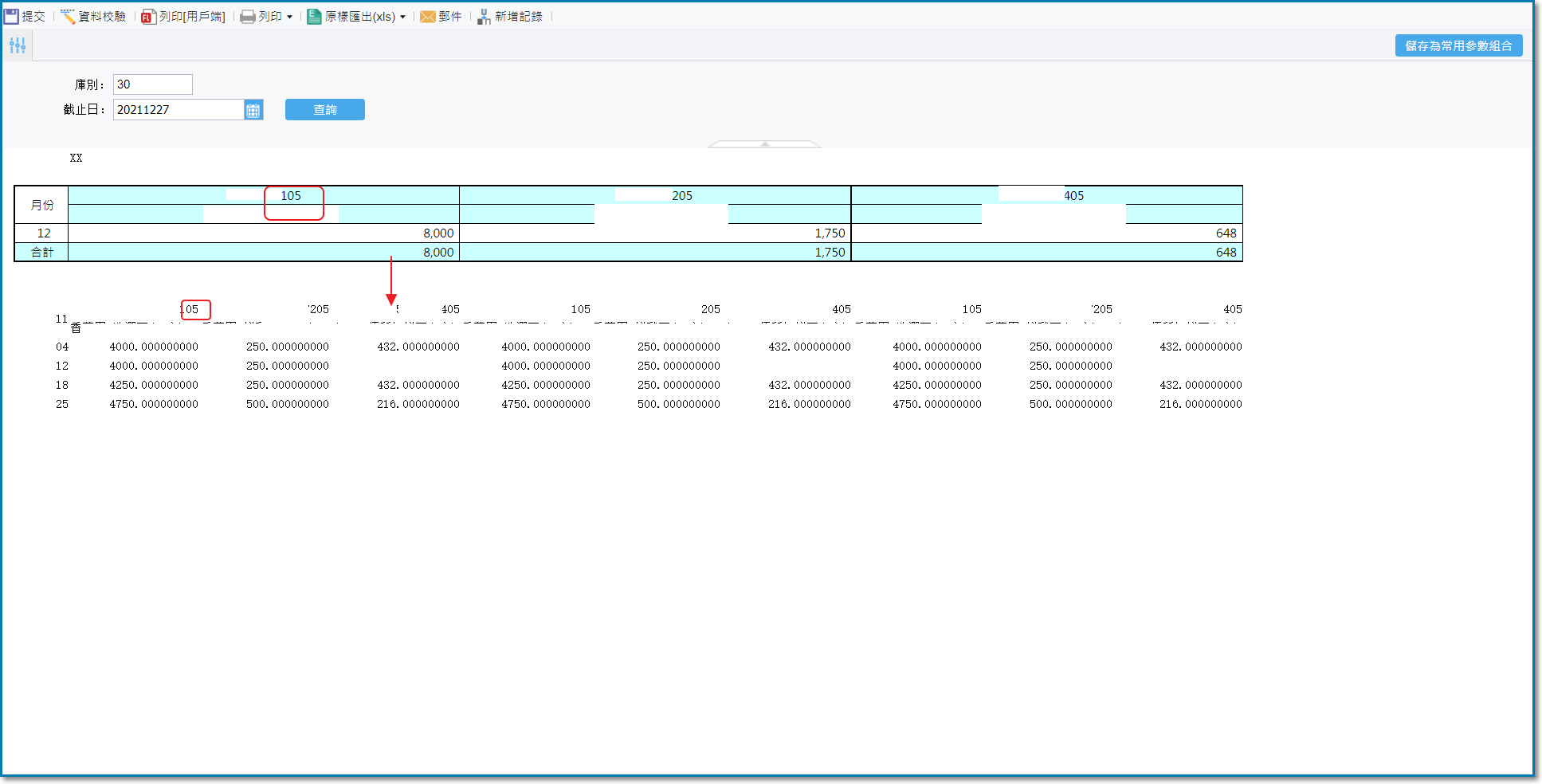Click the 儲存為常用參數組合 button

pos(1458,45)
